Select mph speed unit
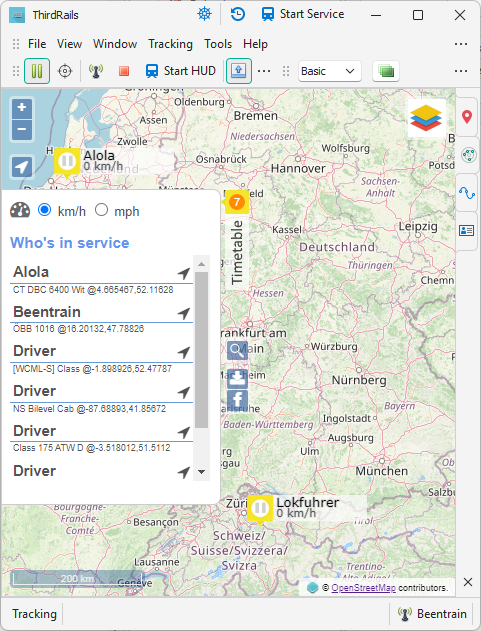The height and width of the screenshot is (631, 481). click(x=101, y=210)
